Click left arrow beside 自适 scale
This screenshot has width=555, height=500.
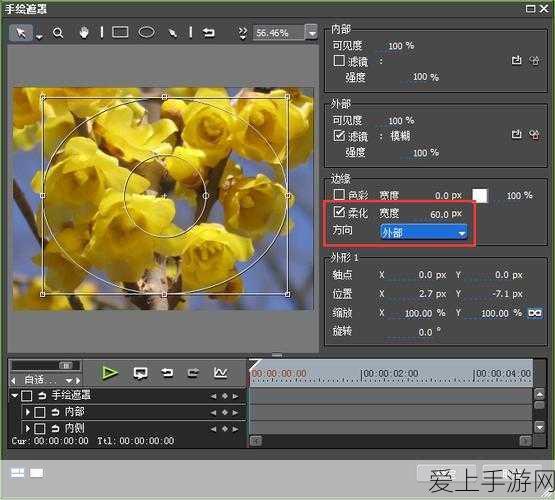click(x=13, y=380)
